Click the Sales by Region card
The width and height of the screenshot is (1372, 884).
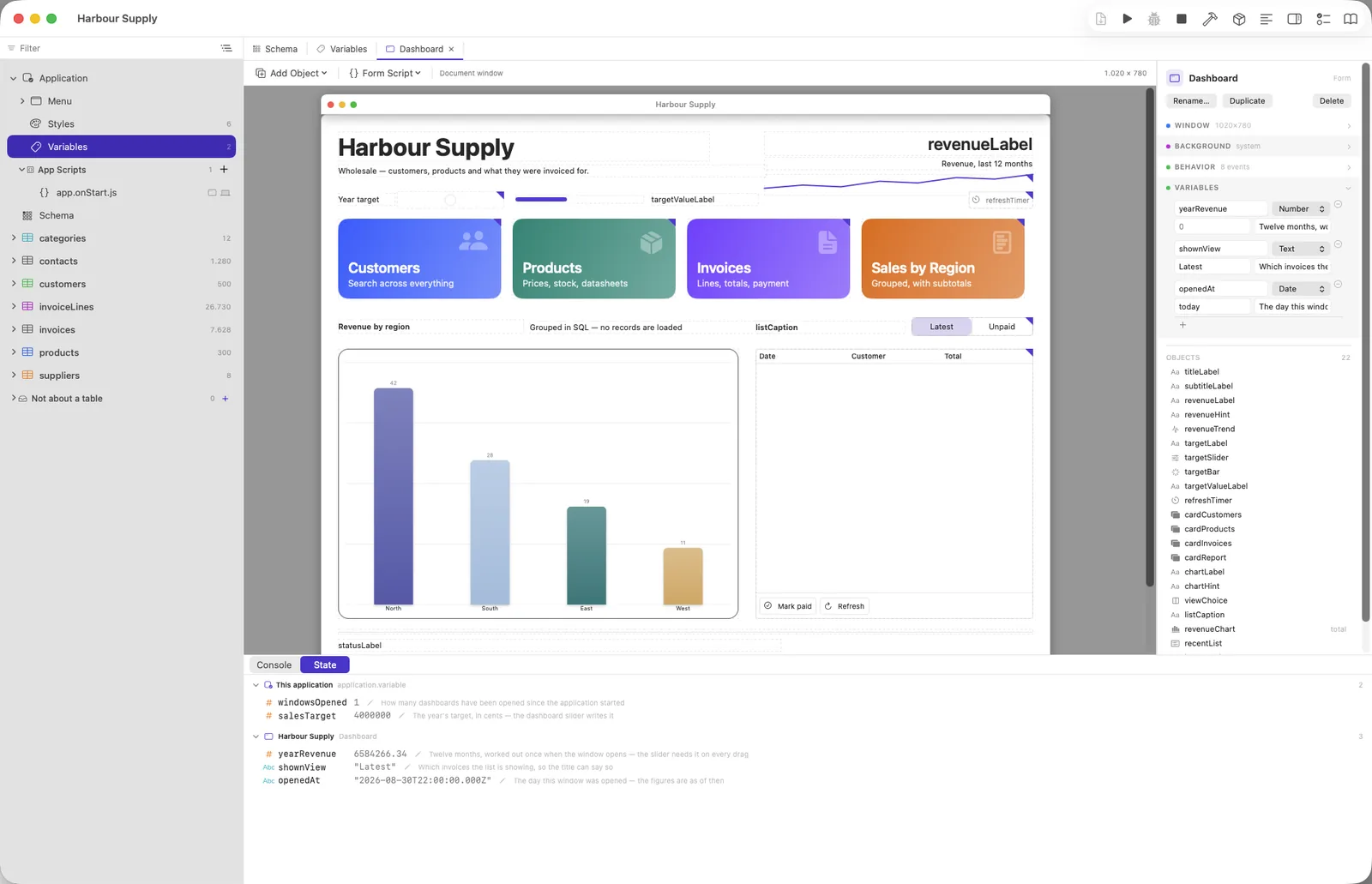click(942, 258)
